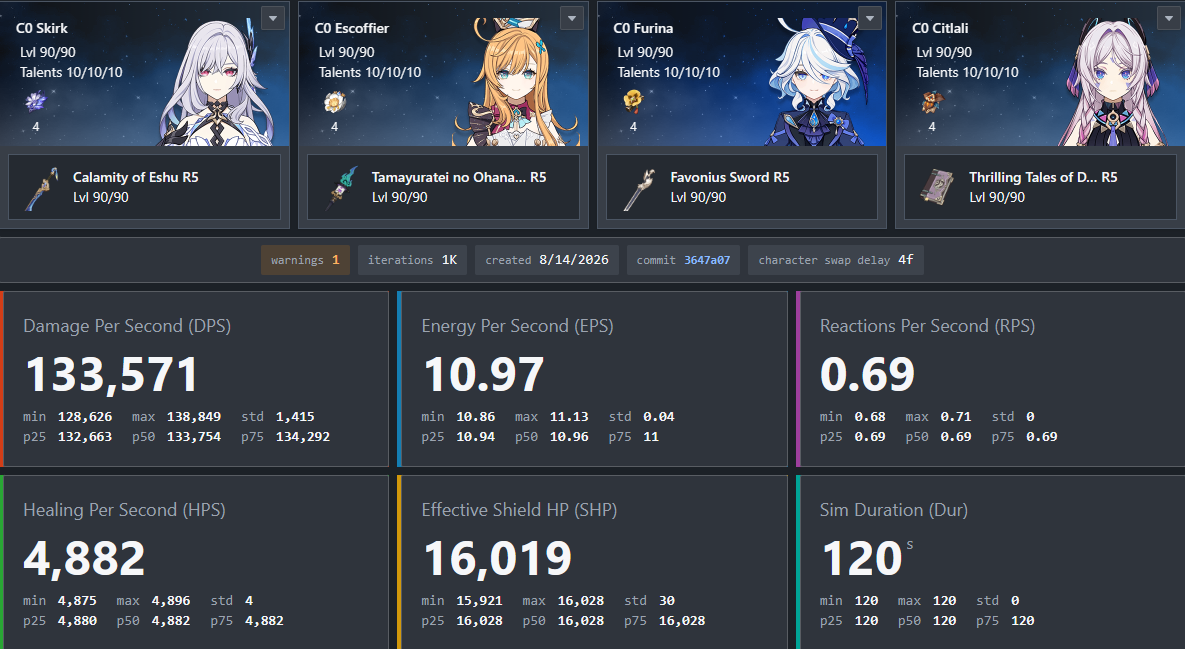This screenshot has width=1185, height=649.
Task: Select the Reactions Per Second (RPS) card title
Action: pyautogui.click(x=927, y=326)
